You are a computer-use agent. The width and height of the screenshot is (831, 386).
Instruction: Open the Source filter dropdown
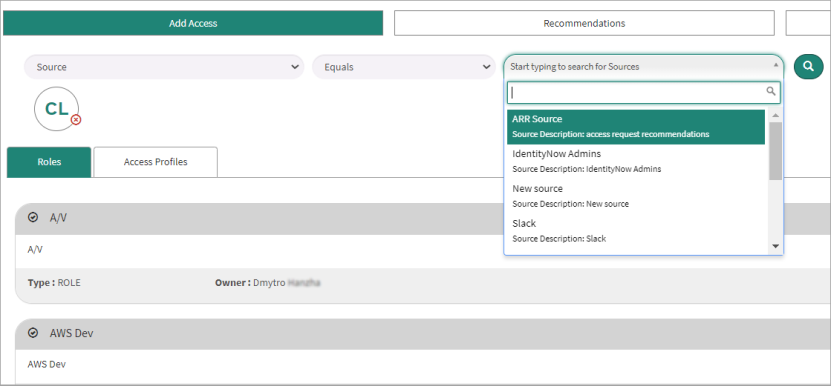[164, 67]
